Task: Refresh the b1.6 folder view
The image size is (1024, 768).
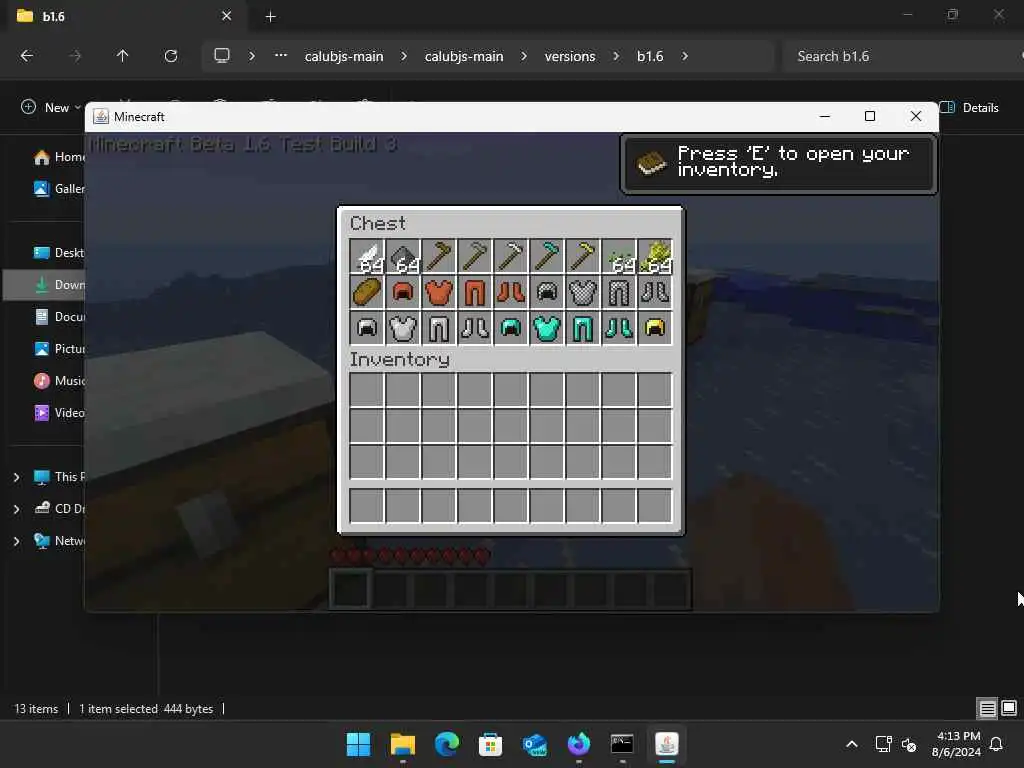Action: pyautogui.click(x=171, y=56)
